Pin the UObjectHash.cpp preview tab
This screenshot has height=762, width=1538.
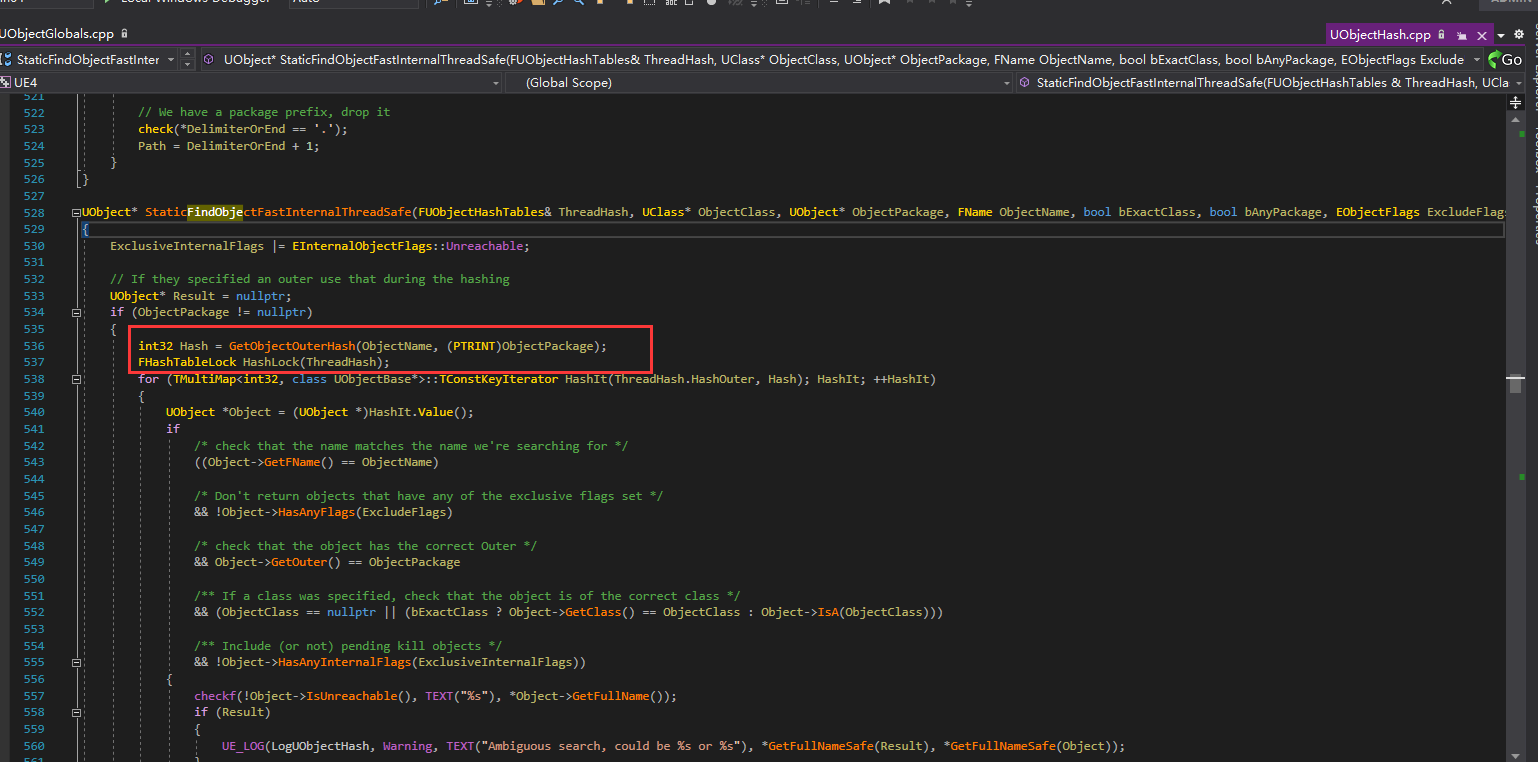click(1462, 34)
